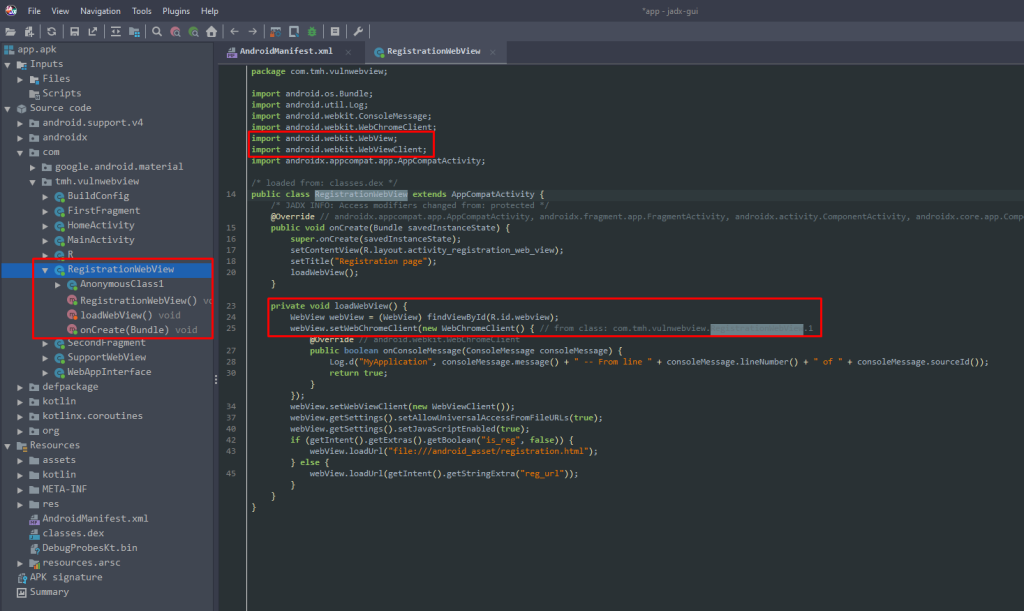Open the View menu

coord(60,11)
